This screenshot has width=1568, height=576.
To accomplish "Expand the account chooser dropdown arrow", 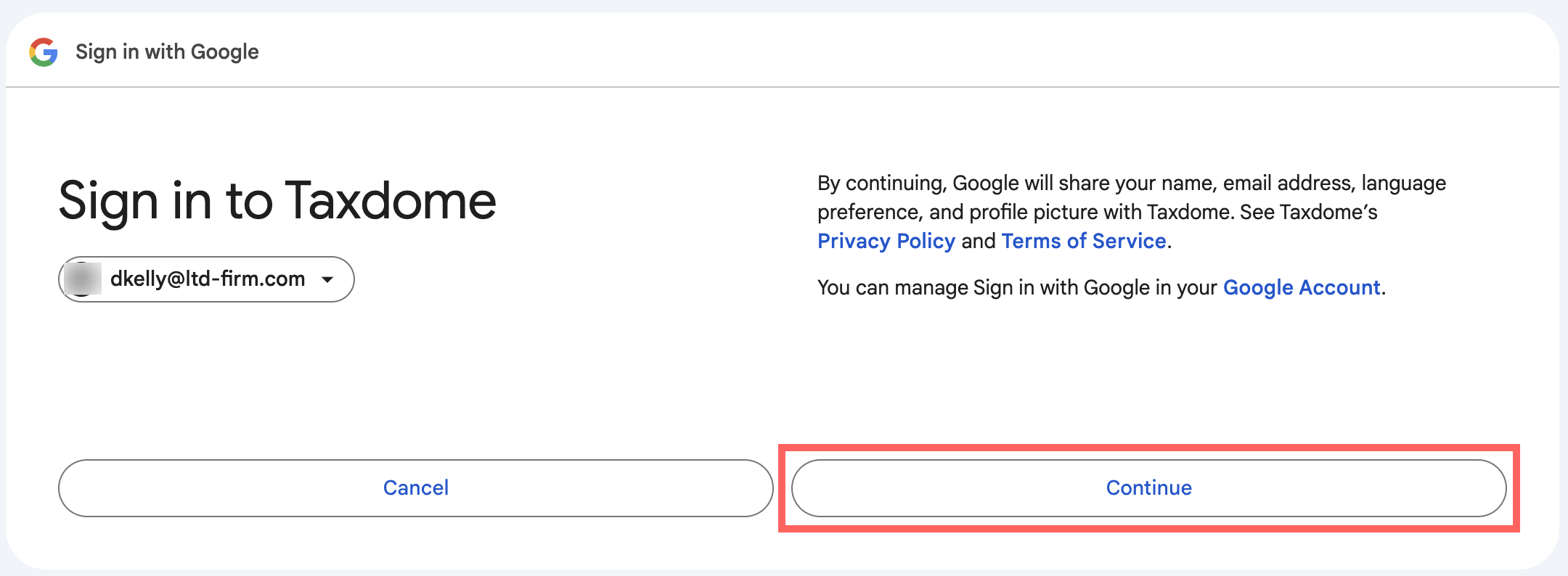I will pos(327,279).
